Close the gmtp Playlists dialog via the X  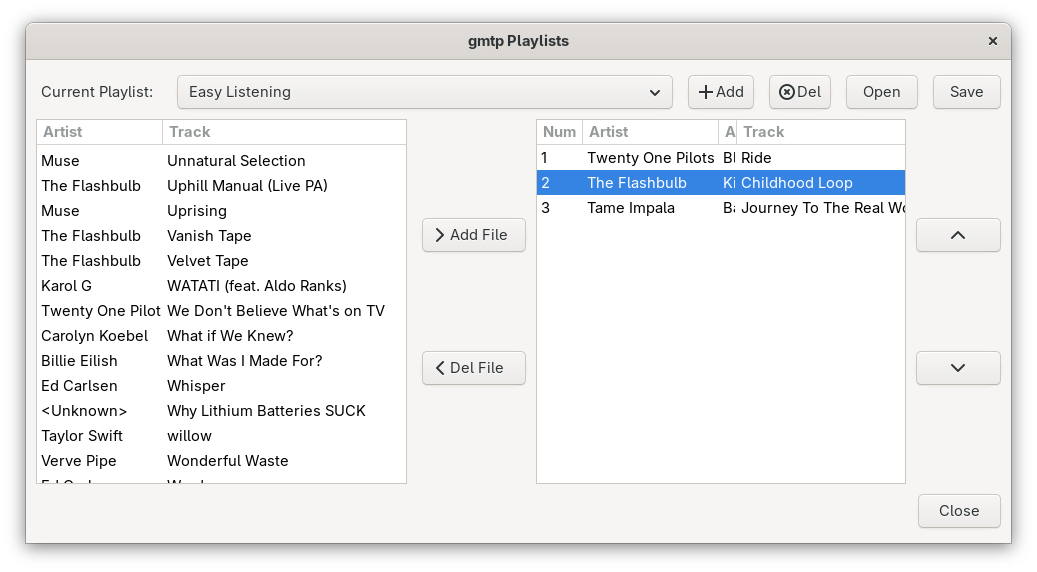[993, 41]
